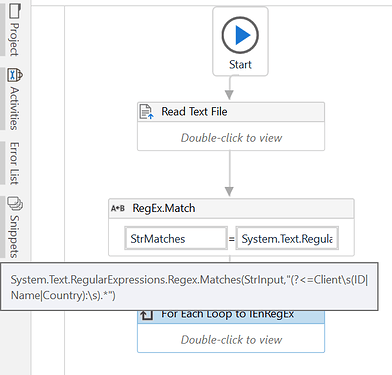Viewport: 392px width, 375px height.
Task: Click the arrow connector below the Start node
Action: pyautogui.click(x=229, y=88)
